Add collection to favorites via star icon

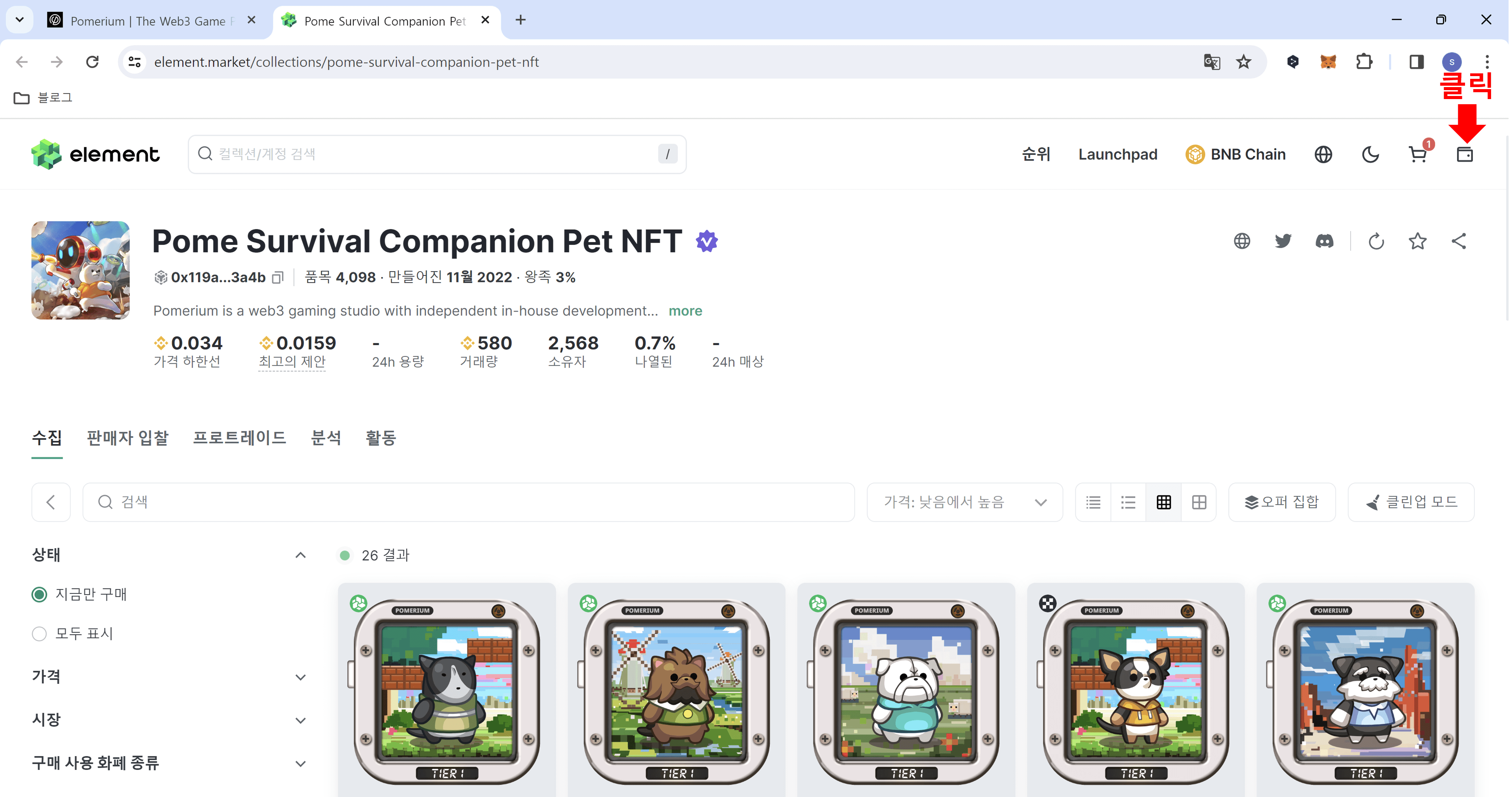pos(1418,241)
